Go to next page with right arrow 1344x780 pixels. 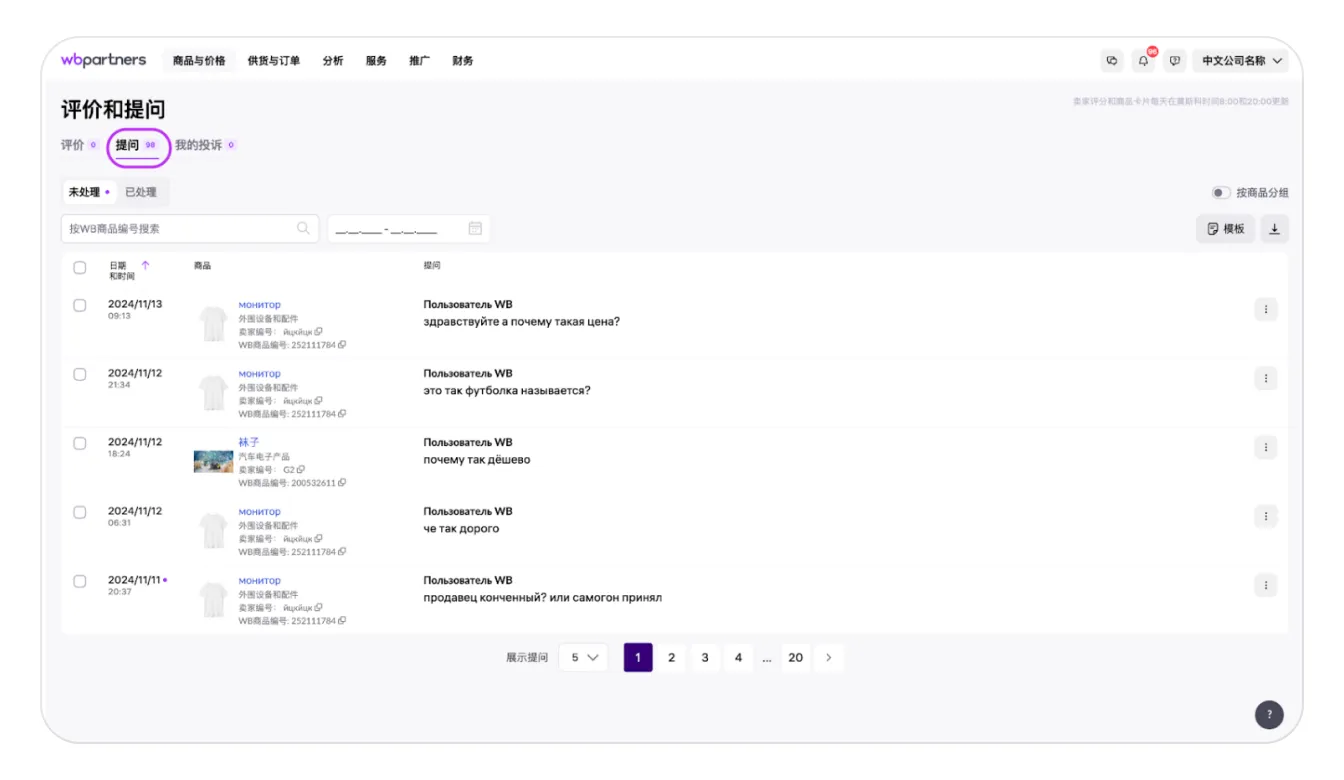point(829,658)
